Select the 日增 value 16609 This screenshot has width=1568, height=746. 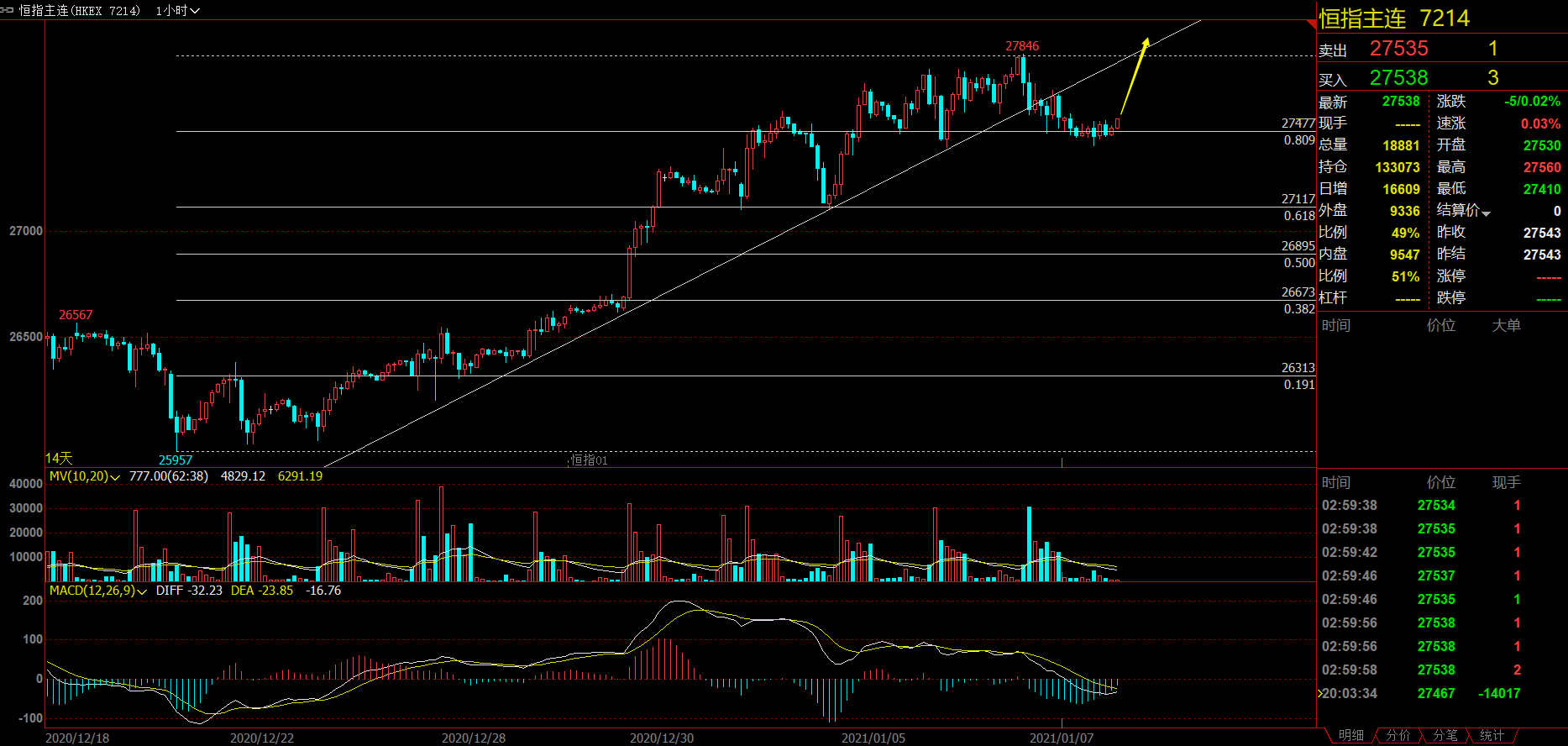[1401, 189]
